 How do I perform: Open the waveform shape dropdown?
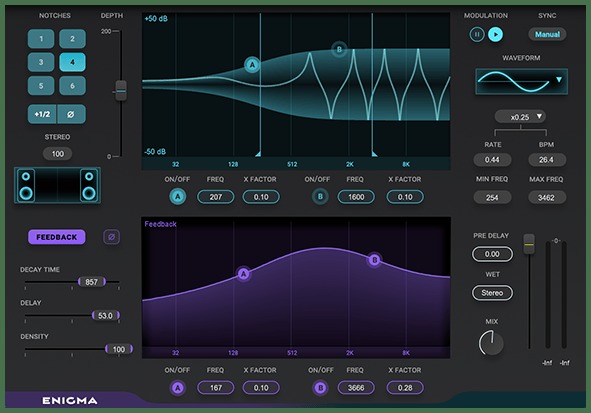pos(522,81)
